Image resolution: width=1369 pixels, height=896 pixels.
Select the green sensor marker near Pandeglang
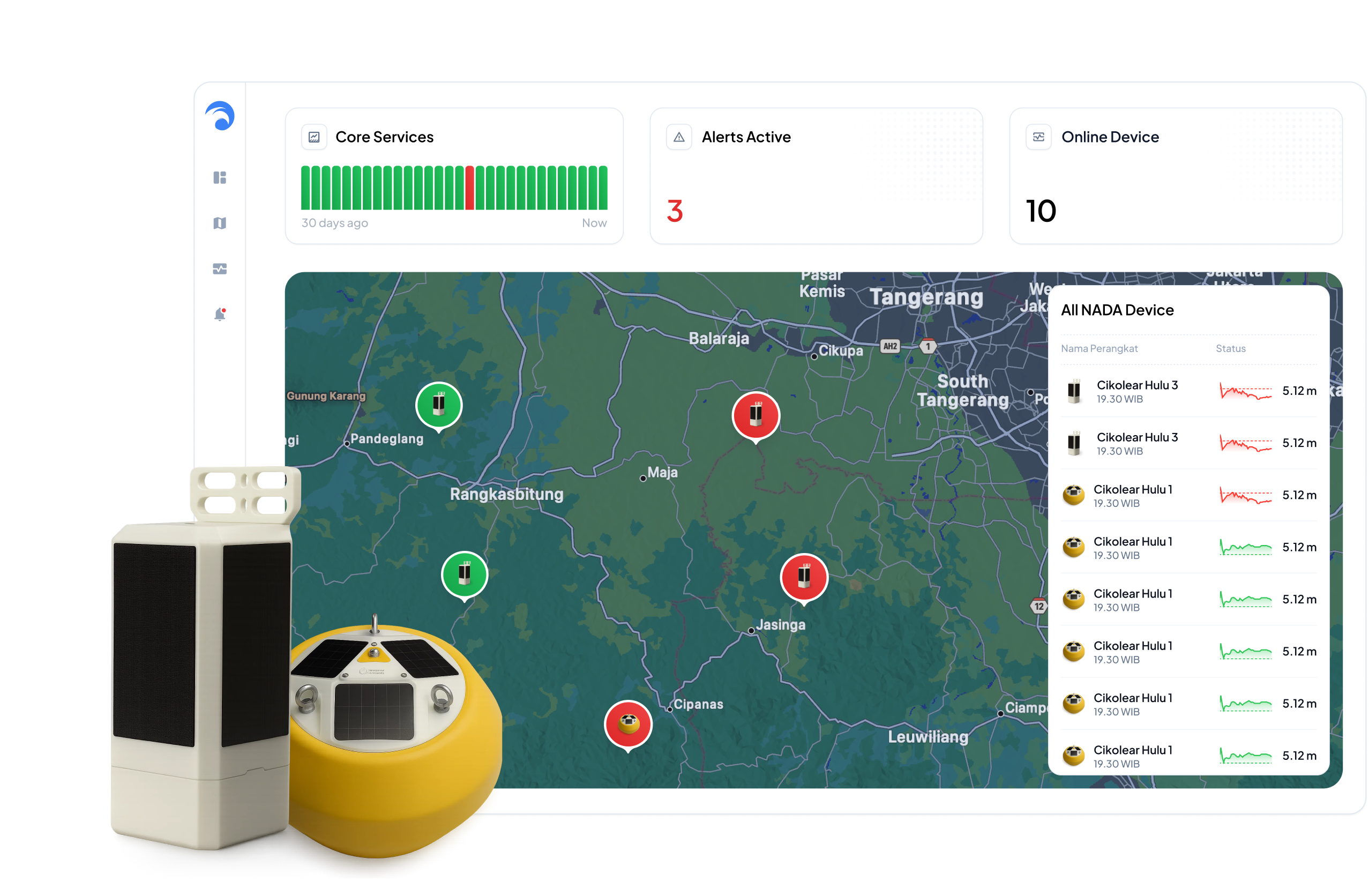click(439, 406)
